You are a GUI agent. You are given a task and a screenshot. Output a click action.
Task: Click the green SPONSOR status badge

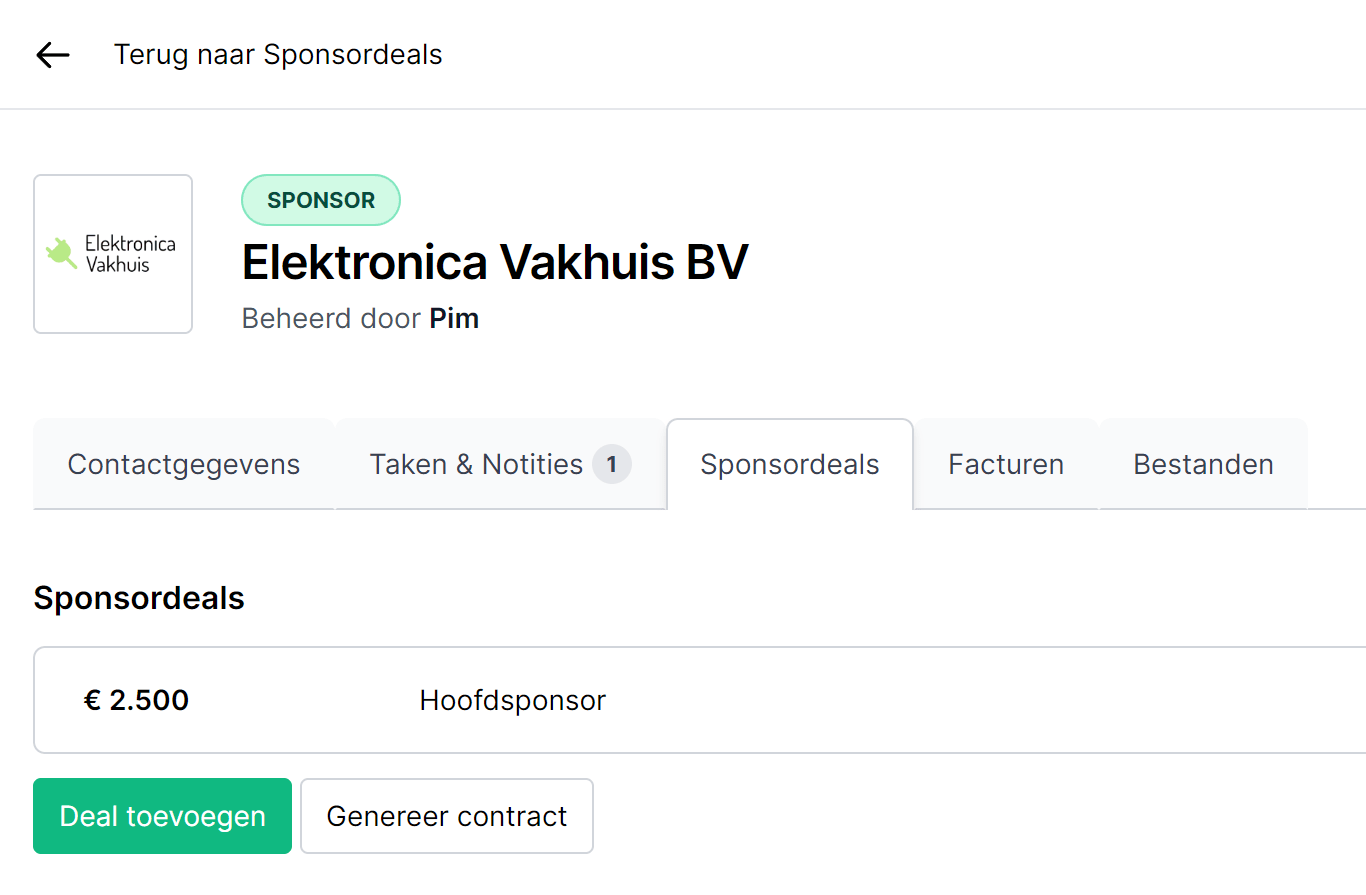tap(321, 200)
